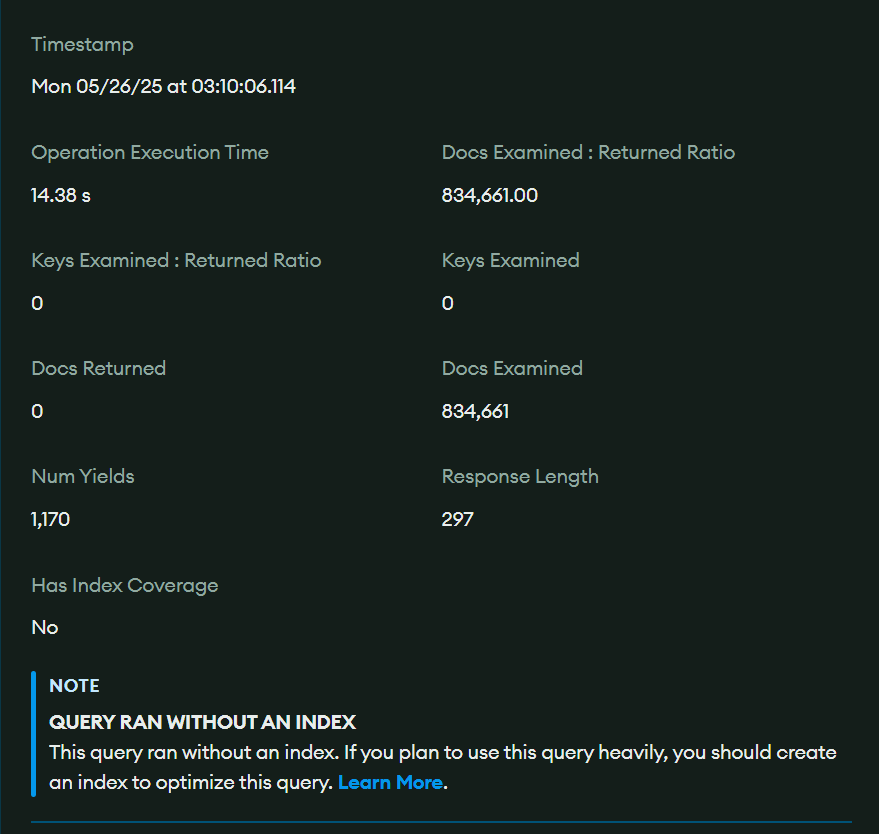Click the Timestamp label
The height and width of the screenshot is (834, 879).
click(82, 45)
